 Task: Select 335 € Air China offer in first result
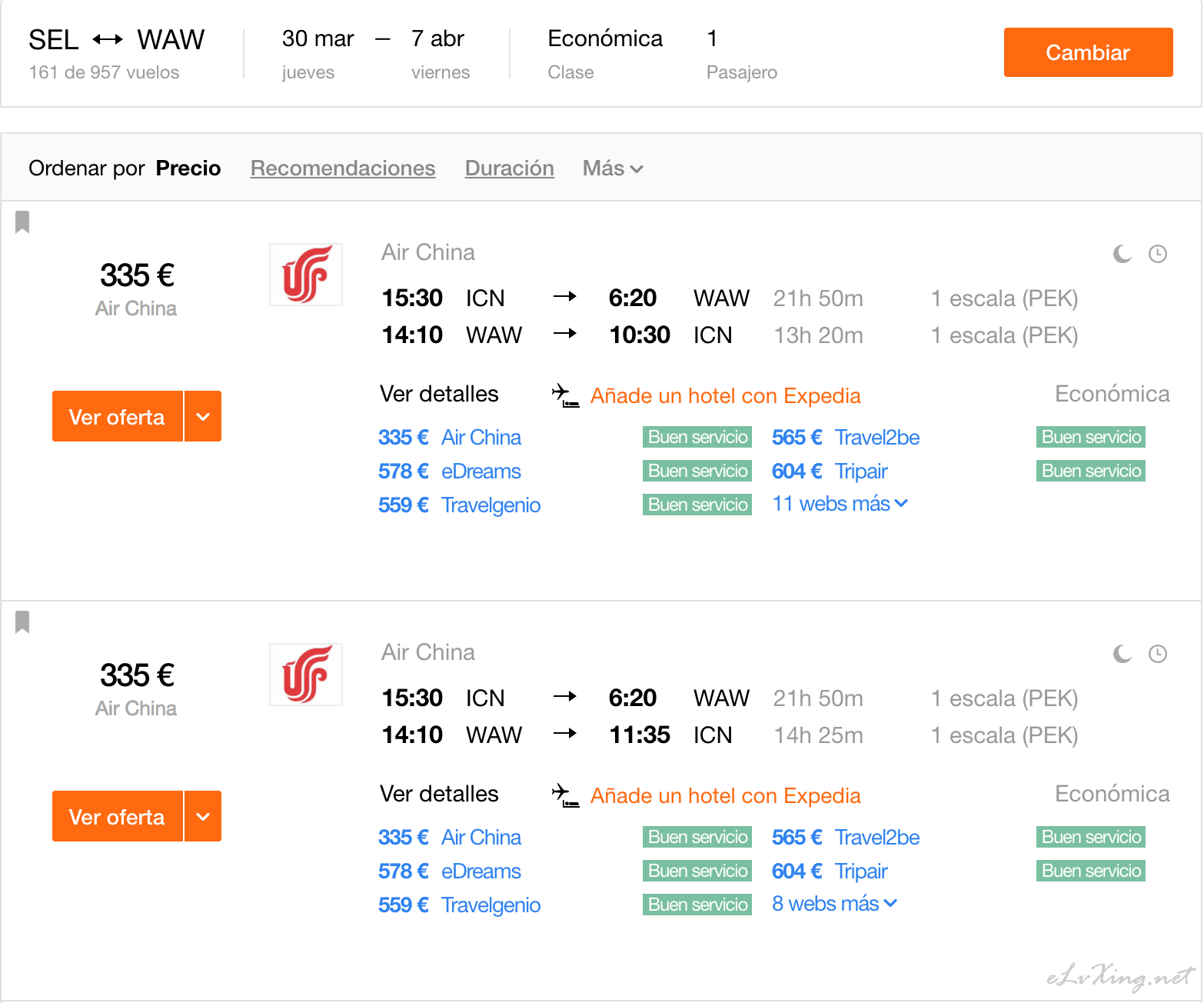[x=450, y=437]
